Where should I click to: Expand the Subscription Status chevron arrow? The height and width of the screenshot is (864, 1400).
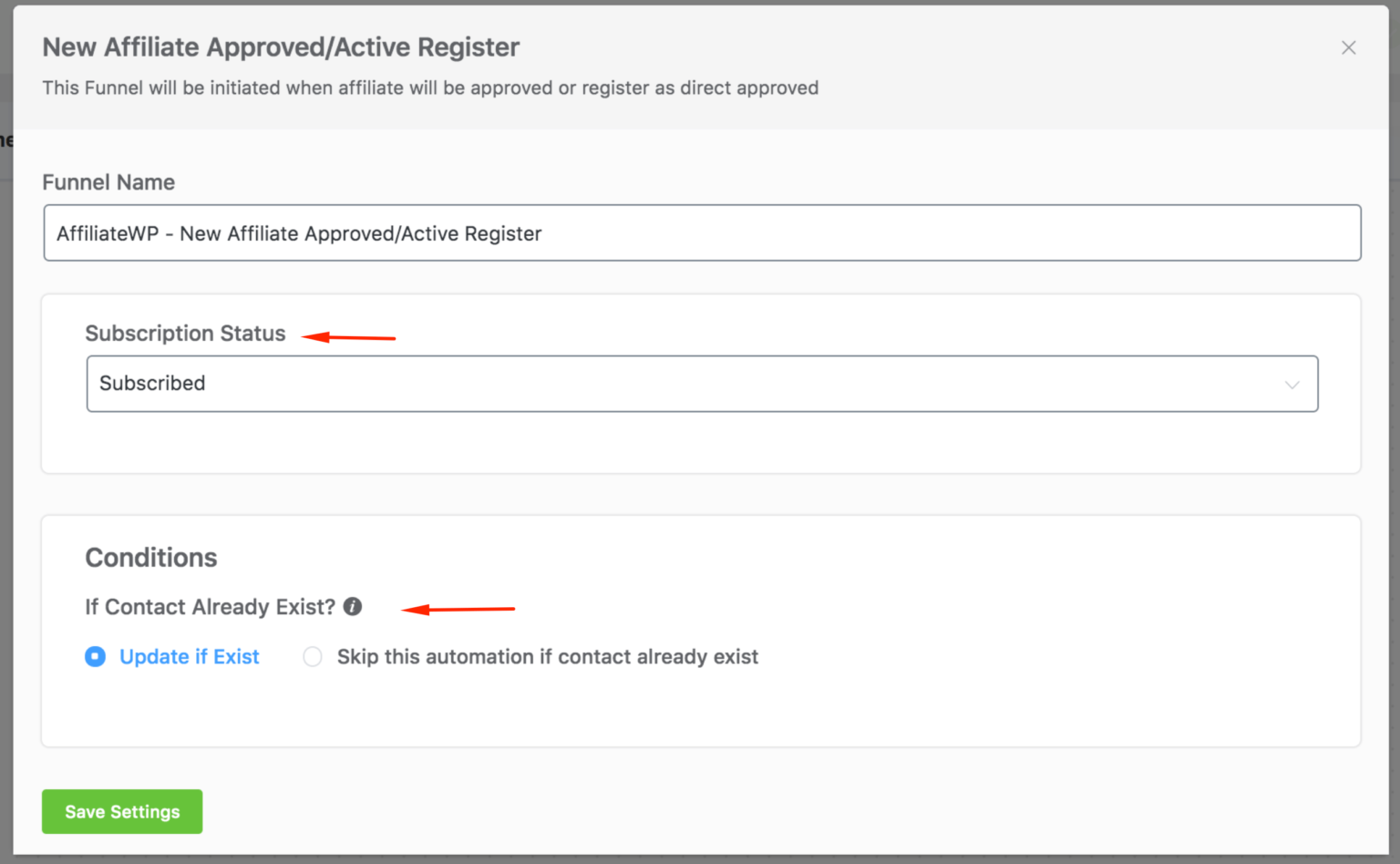(1292, 385)
